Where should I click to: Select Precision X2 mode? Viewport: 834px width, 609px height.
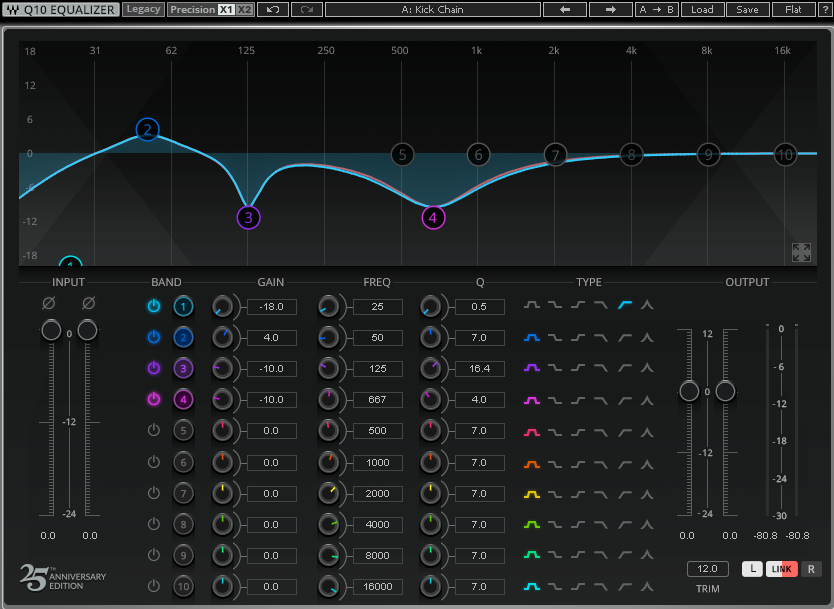[x=244, y=10]
